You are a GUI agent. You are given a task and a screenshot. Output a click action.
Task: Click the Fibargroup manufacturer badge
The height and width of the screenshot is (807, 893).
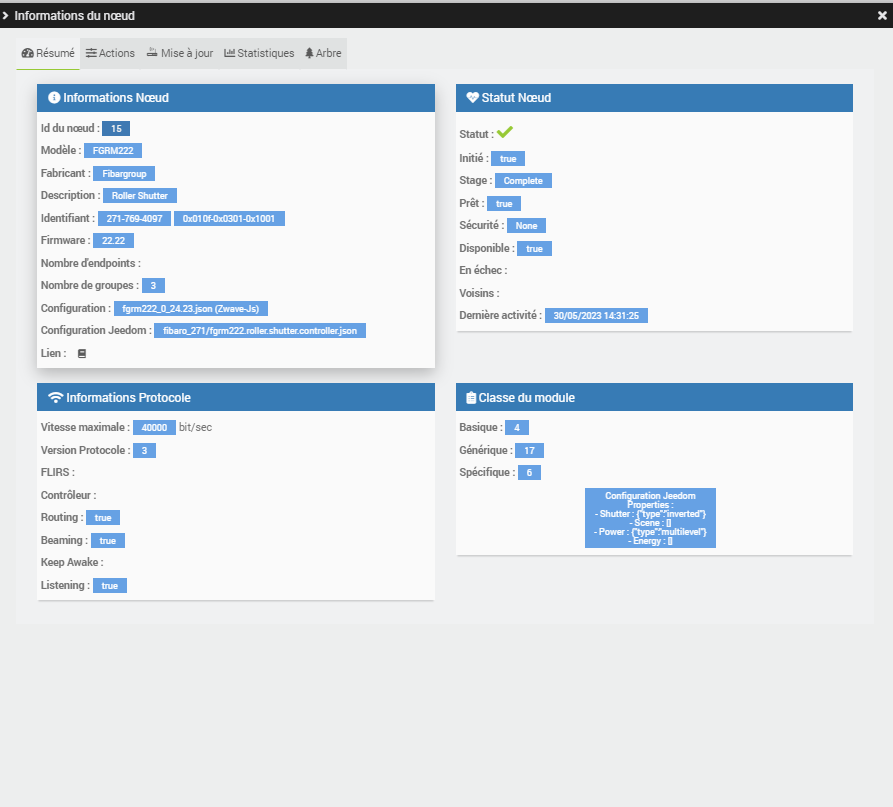(124, 174)
